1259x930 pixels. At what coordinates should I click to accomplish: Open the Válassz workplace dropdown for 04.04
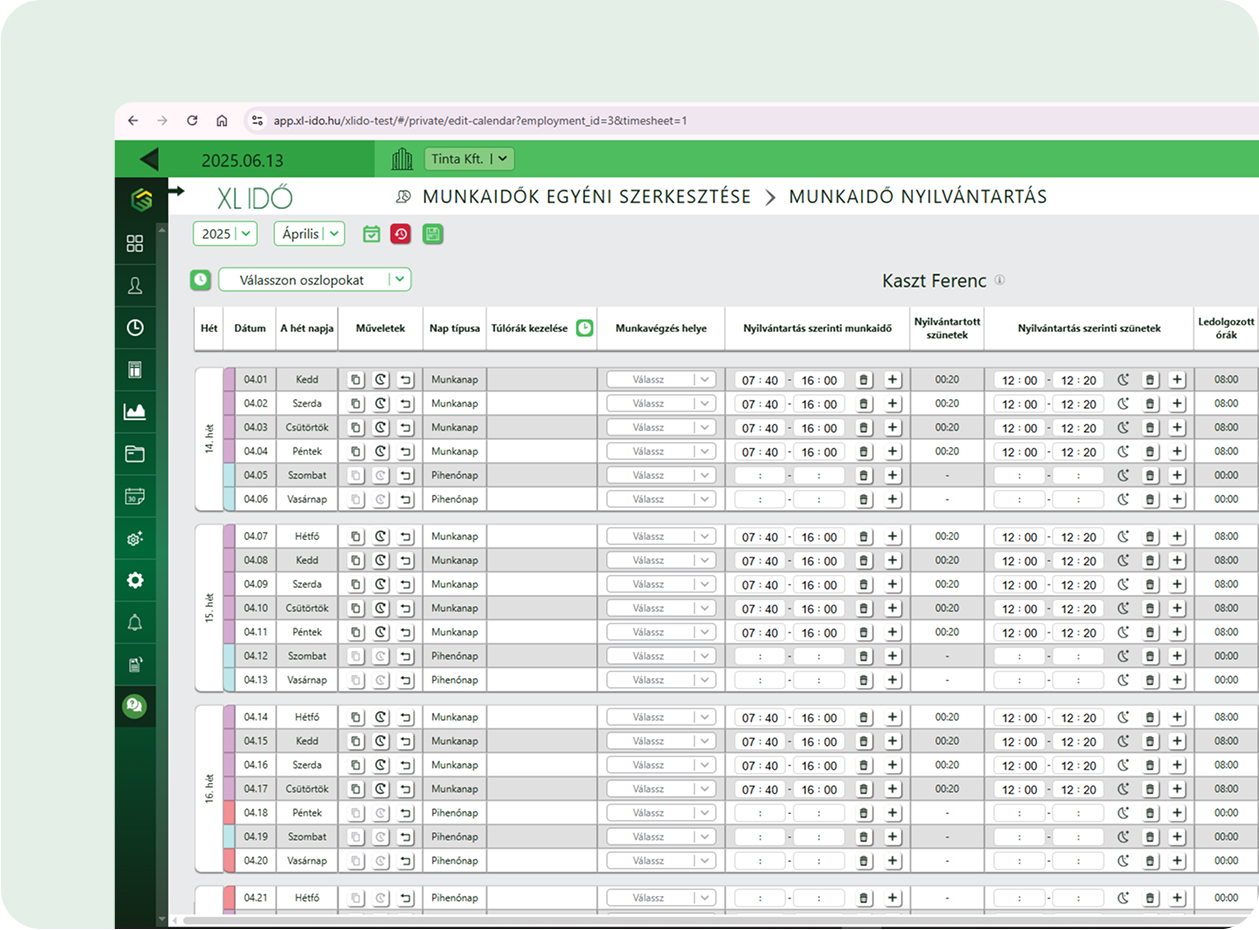tap(661, 451)
